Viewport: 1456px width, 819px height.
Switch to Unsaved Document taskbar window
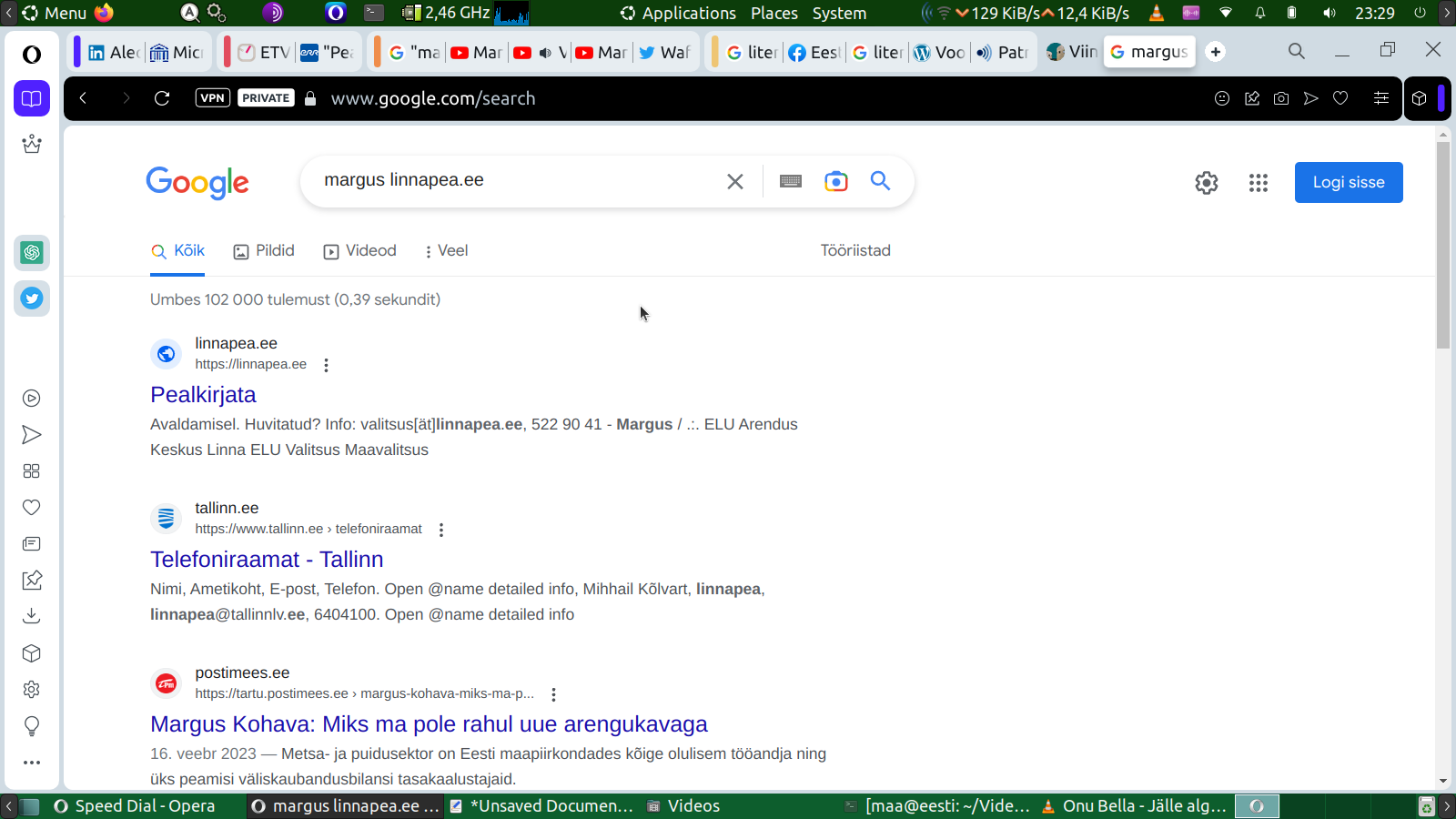542,806
